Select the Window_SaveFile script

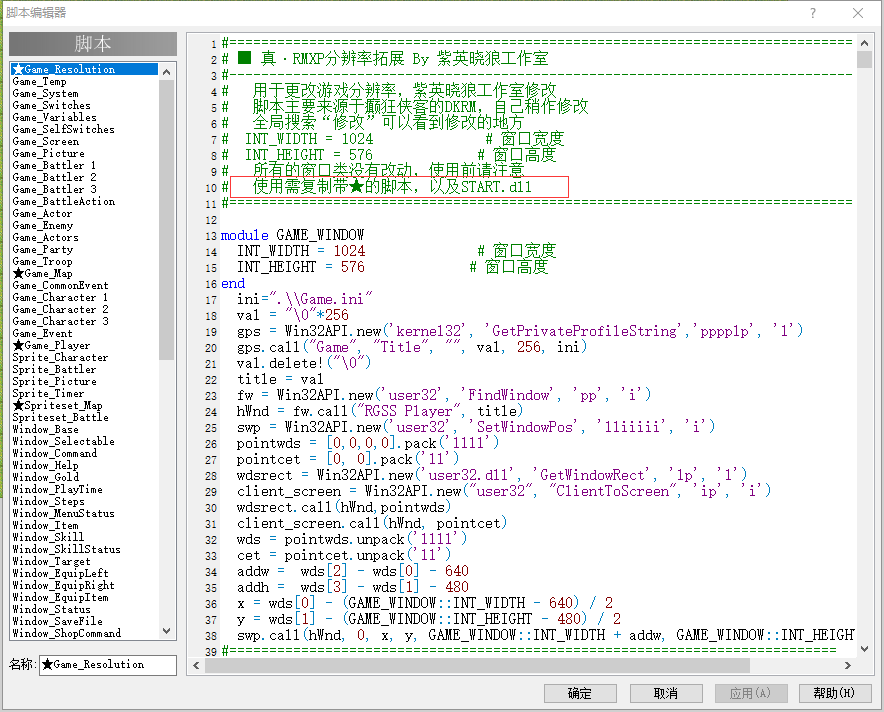click(x=85, y=621)
